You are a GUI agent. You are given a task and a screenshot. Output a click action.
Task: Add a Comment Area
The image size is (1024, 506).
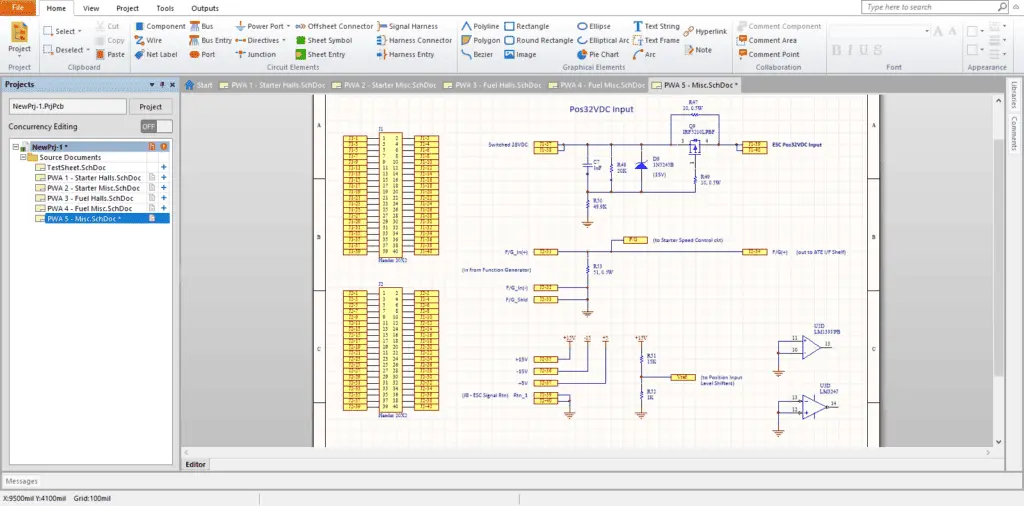click(766, 40)
